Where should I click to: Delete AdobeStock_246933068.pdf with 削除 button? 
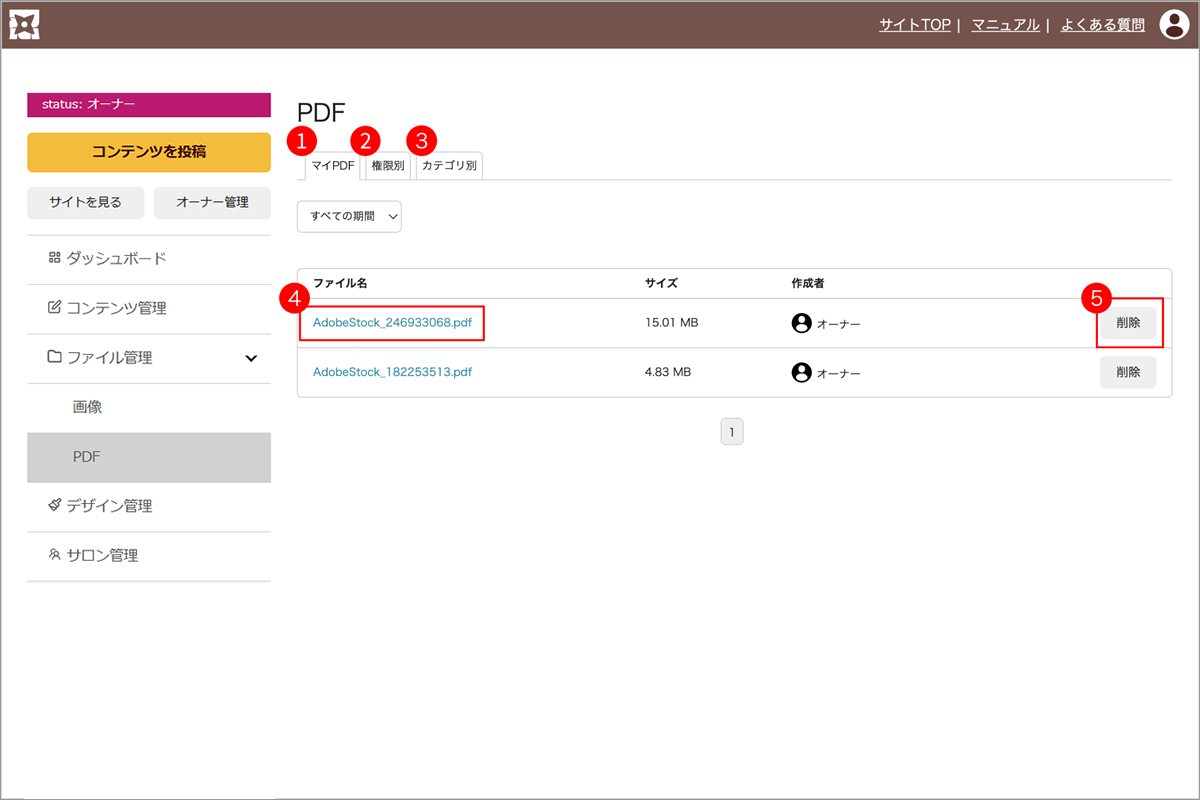(x=1128, y=323)
